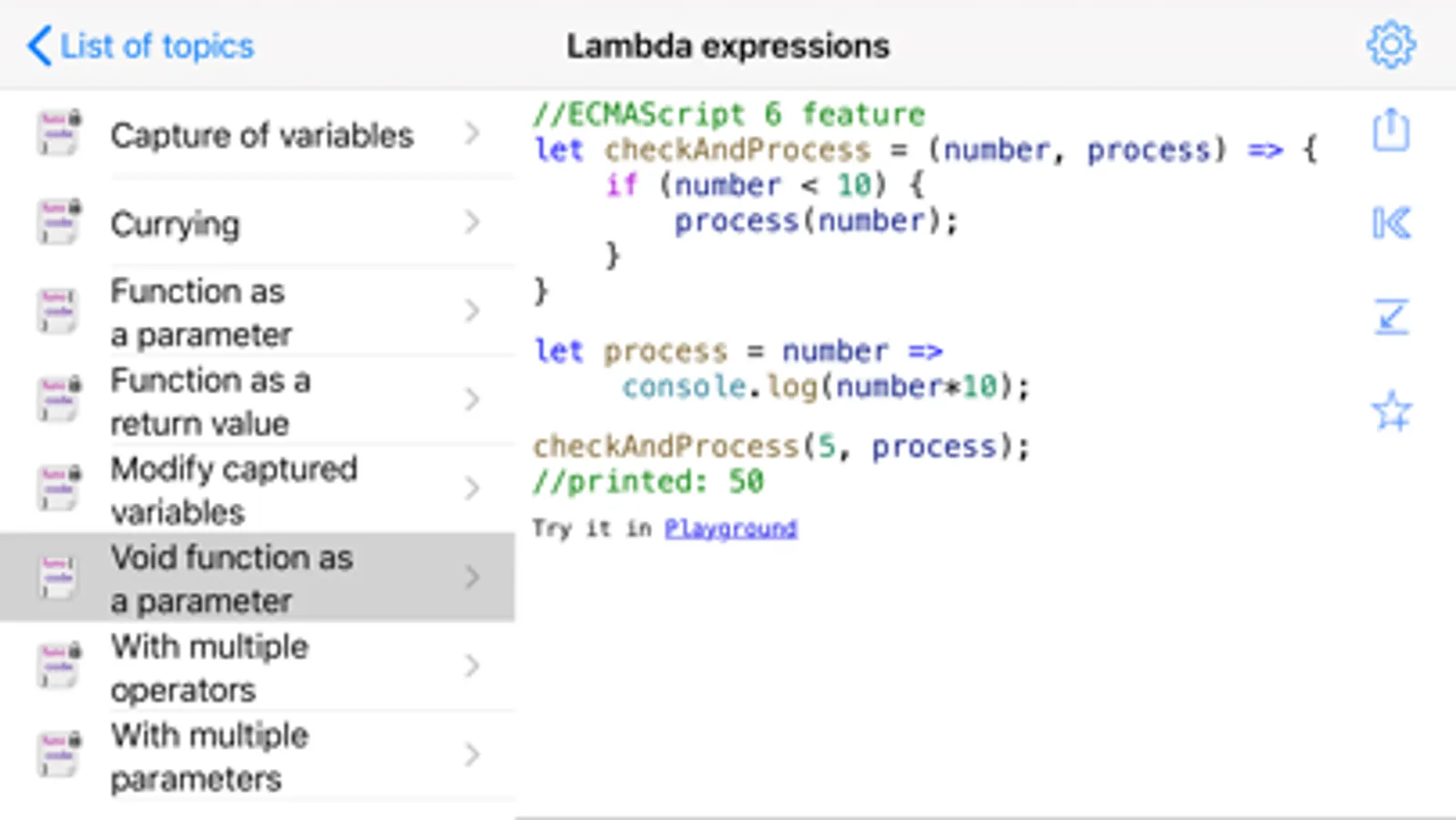Click the checkAndProcess code line
Image resolution: width=1456 pixels, height=820 pixels.
[780, 446]
